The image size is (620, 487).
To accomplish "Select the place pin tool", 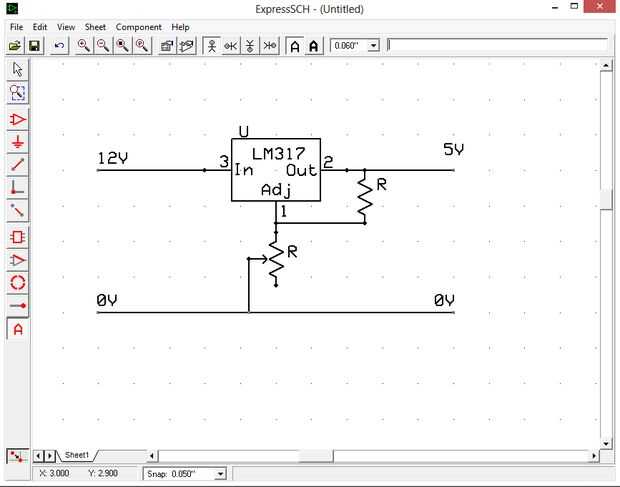I will pos(17,306).
